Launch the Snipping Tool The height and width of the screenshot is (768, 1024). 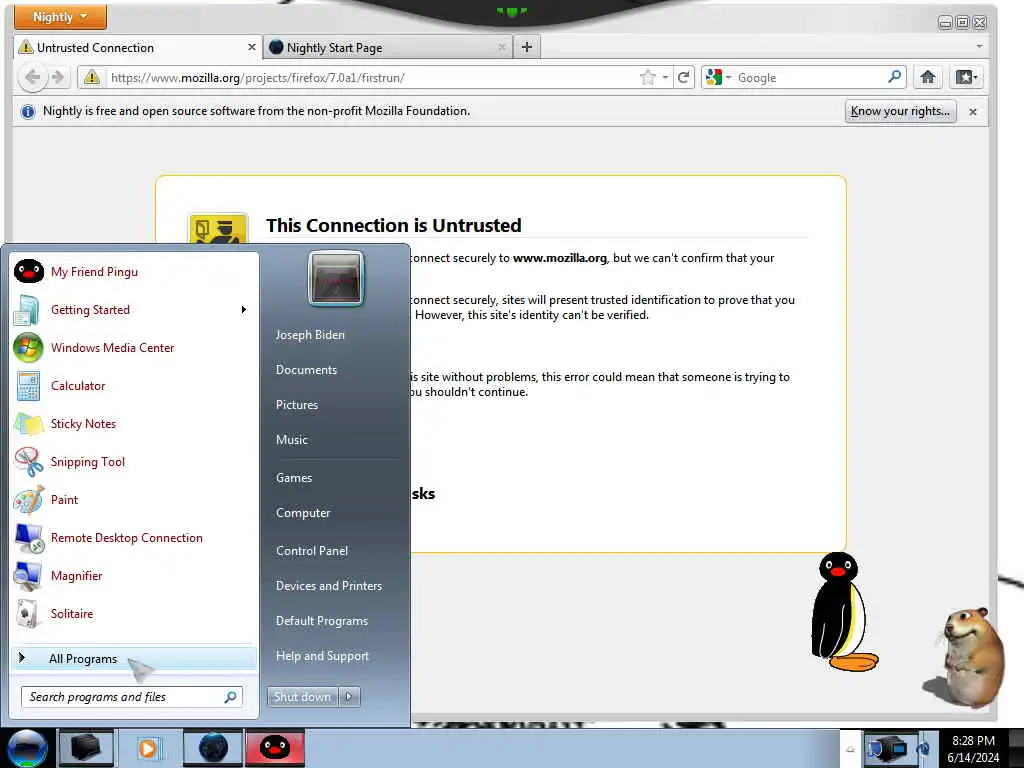point(133,462)
